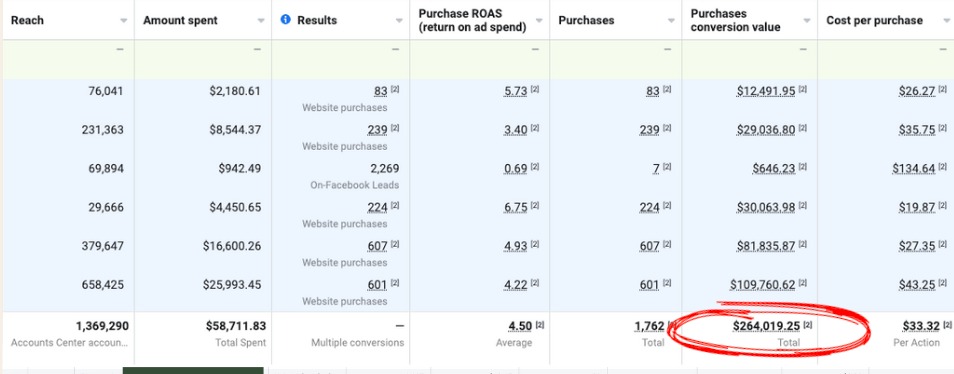This screenshot has height=374, width=954.
Task: Click the reach value 231,363
Action: click(103, 130)
